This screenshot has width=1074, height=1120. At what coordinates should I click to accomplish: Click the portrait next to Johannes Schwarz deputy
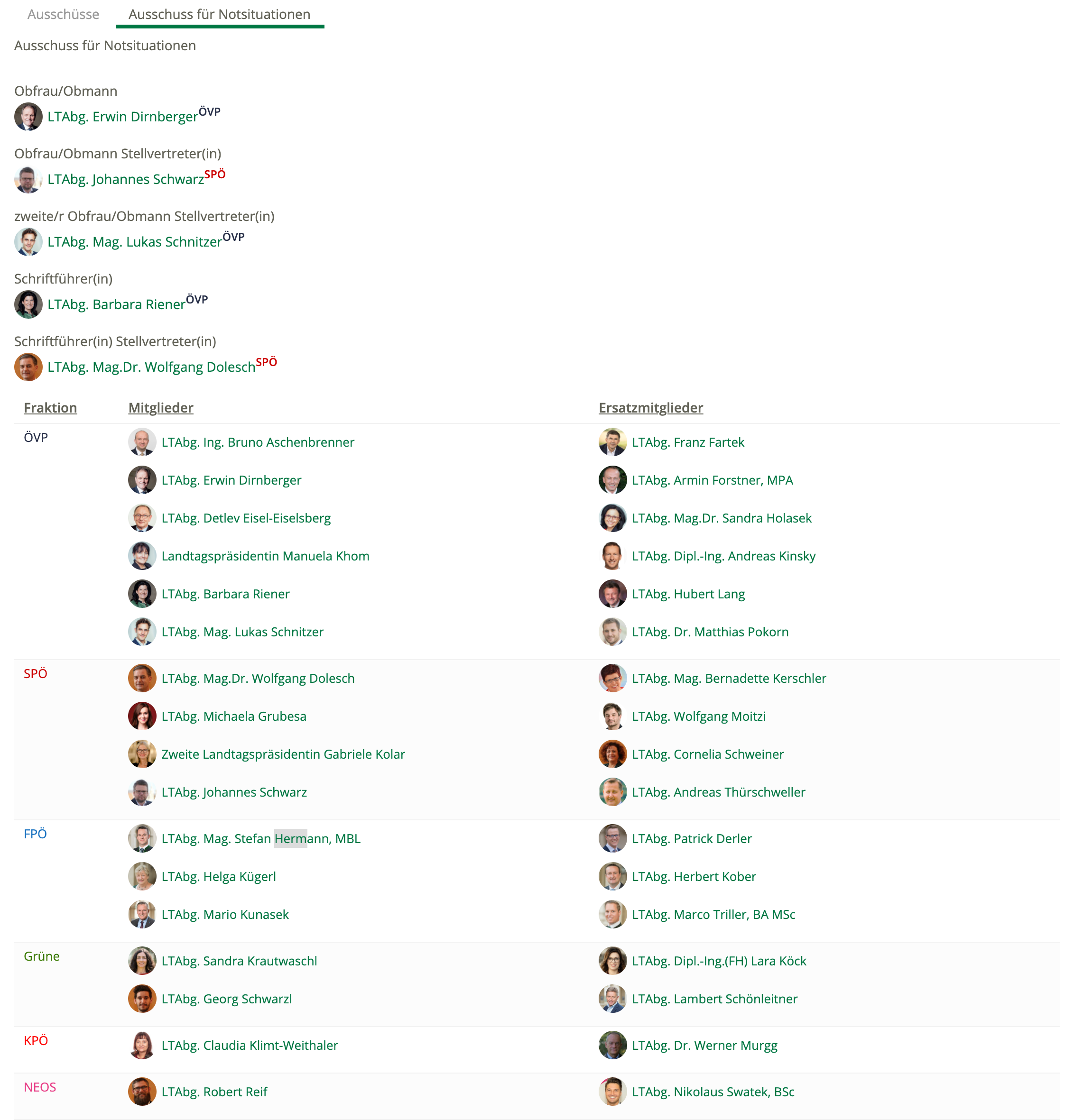28,179
